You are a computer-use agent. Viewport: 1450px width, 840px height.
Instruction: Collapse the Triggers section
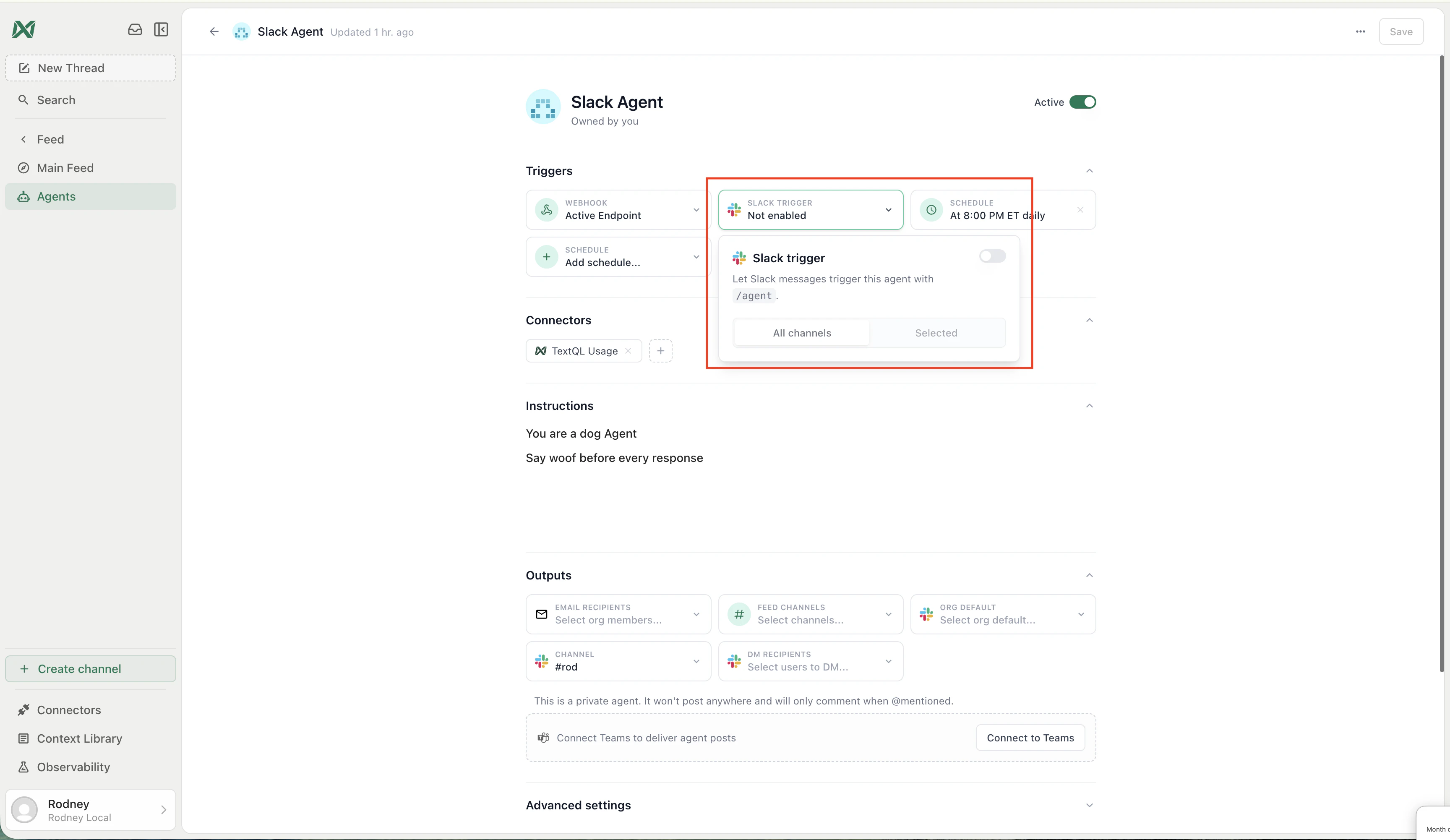(x=1089, y=171)
